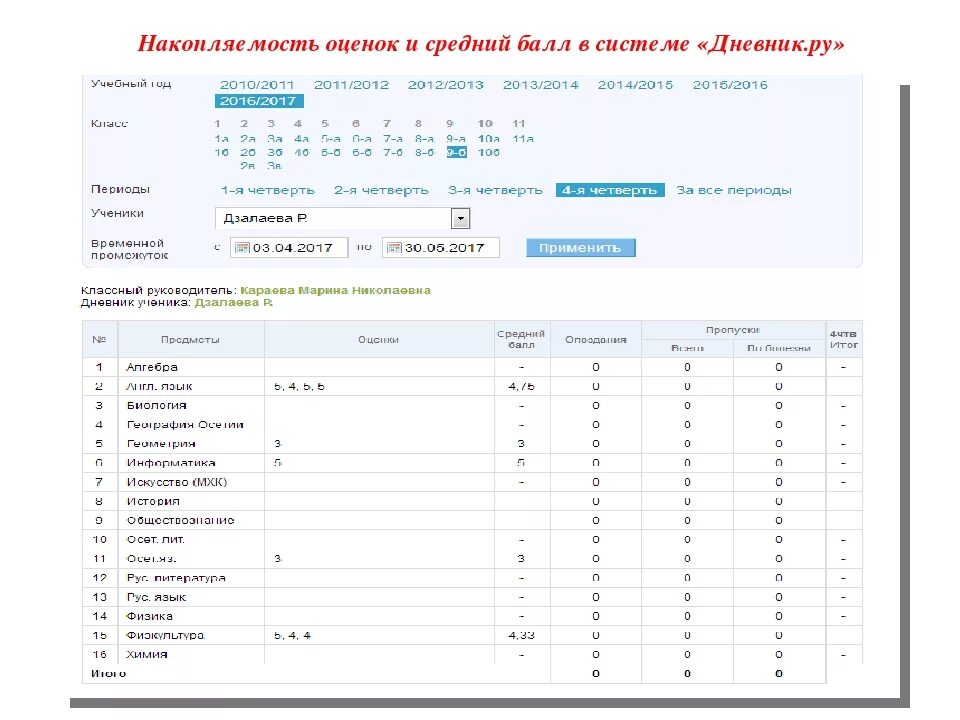Open highlighted class 9-б
This screenshot has width=960, height=720.
pyautogui.click(x=456, y=152)
